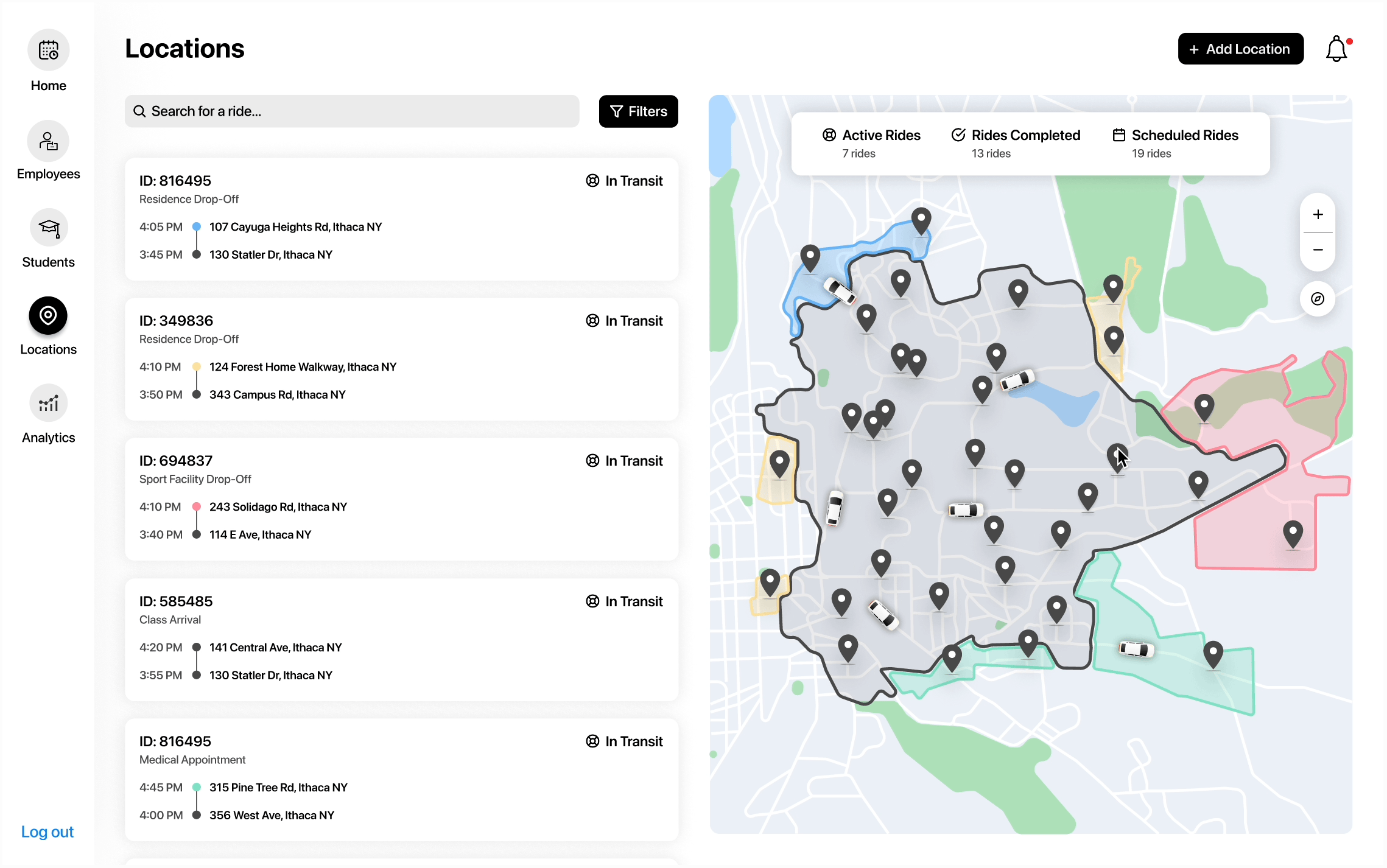
Task: Click the Active Rides lifebuoy icon
Action: click(x=829, y=135)
